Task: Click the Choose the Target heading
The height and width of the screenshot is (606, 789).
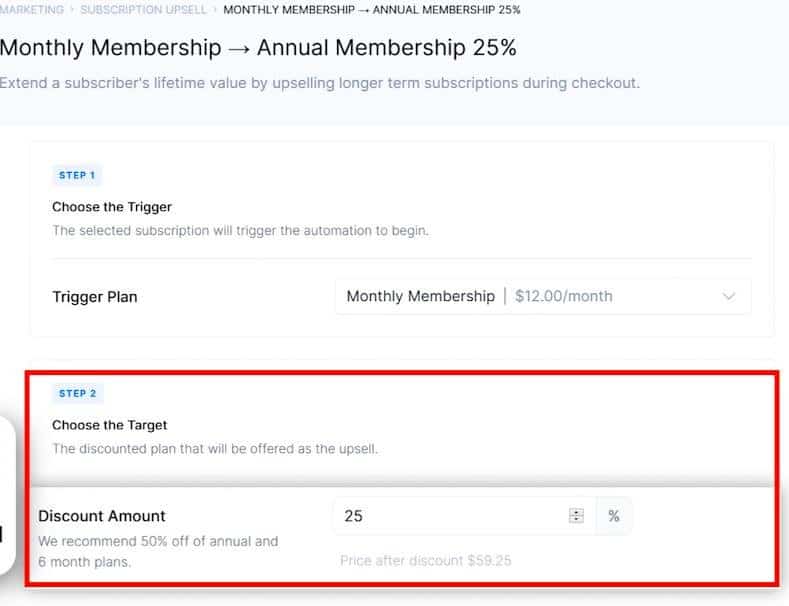Action: [x=109, y=425]
